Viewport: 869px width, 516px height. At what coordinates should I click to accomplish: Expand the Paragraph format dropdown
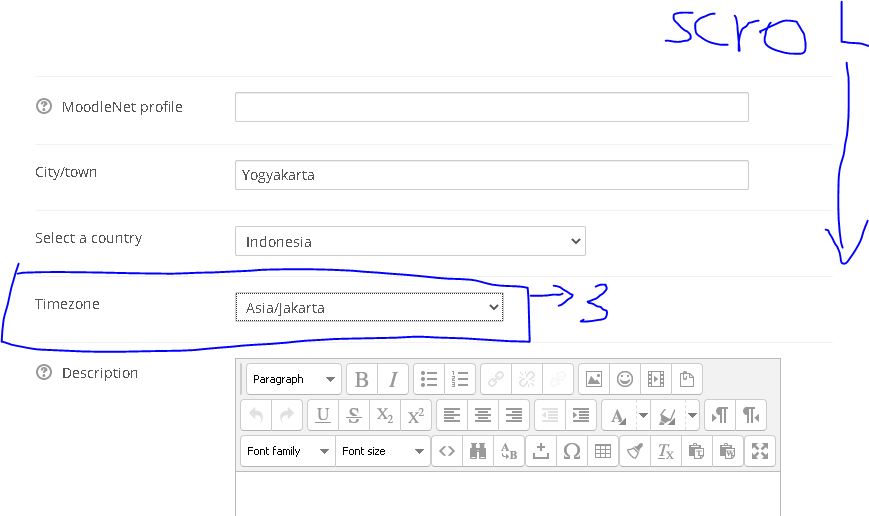[293, 379]
